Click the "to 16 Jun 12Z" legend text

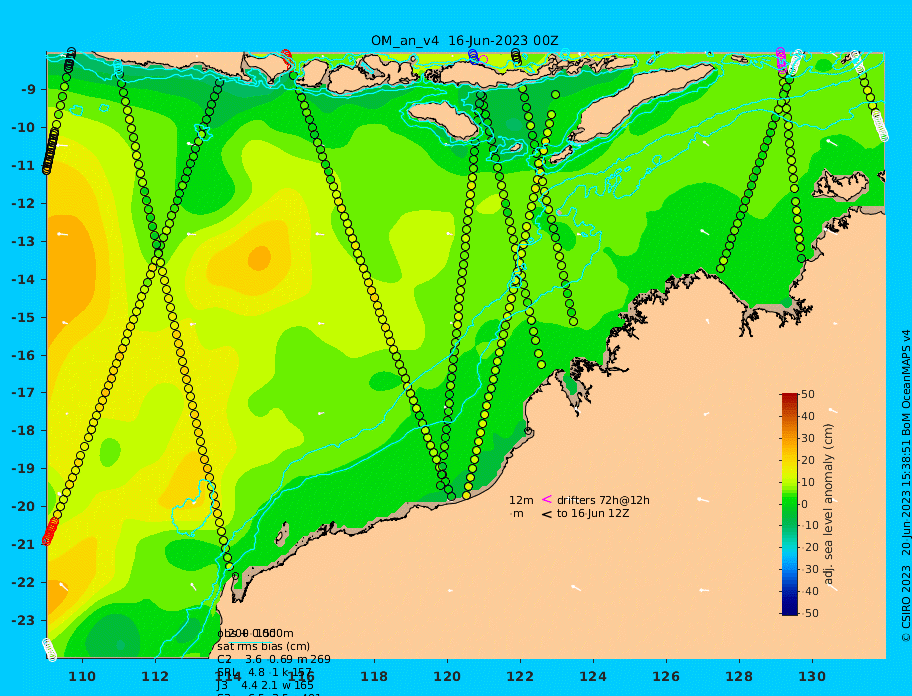point(593,513)
